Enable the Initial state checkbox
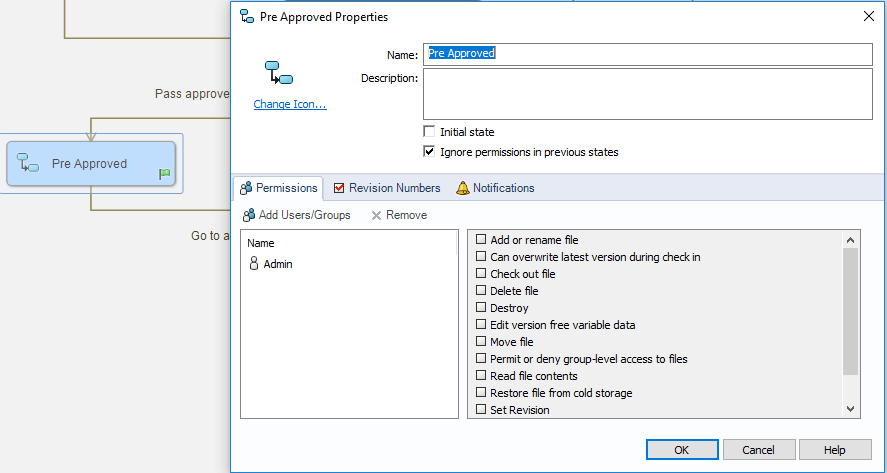887x473 pixels. (x=430, y=132)
